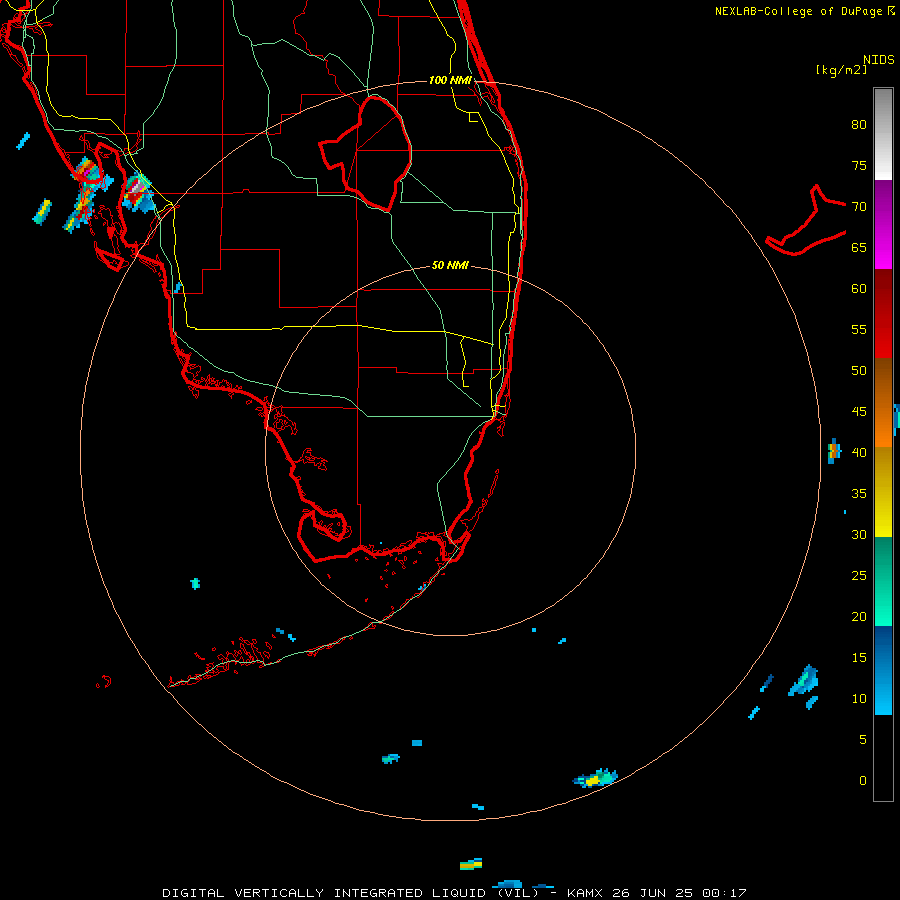Click the blue segment of color bar
Image resolution: width=900 pixels, height=900 pixels.
click(x=883, y=670)
